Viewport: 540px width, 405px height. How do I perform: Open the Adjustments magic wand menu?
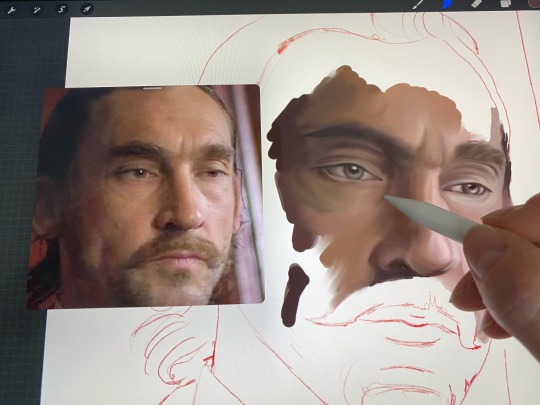click(37, 10)
